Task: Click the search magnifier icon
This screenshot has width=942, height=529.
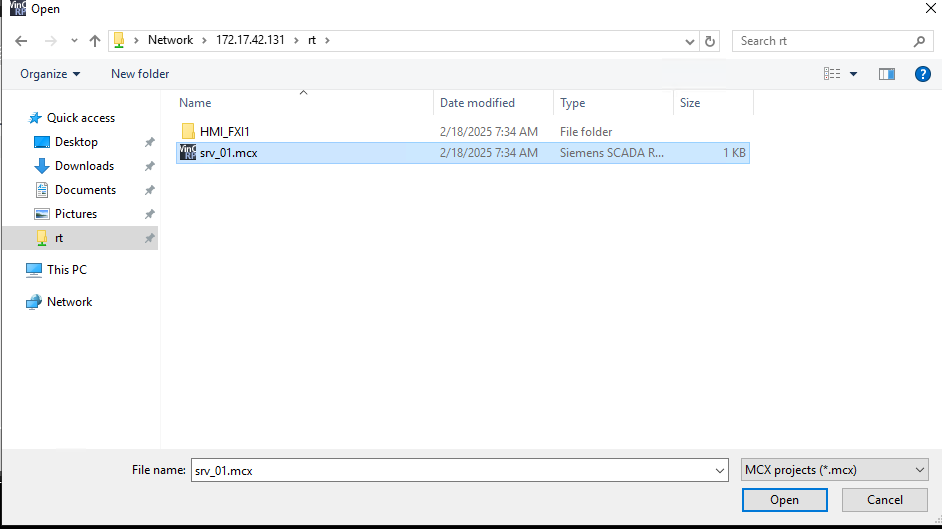Action: click(919, 41)
